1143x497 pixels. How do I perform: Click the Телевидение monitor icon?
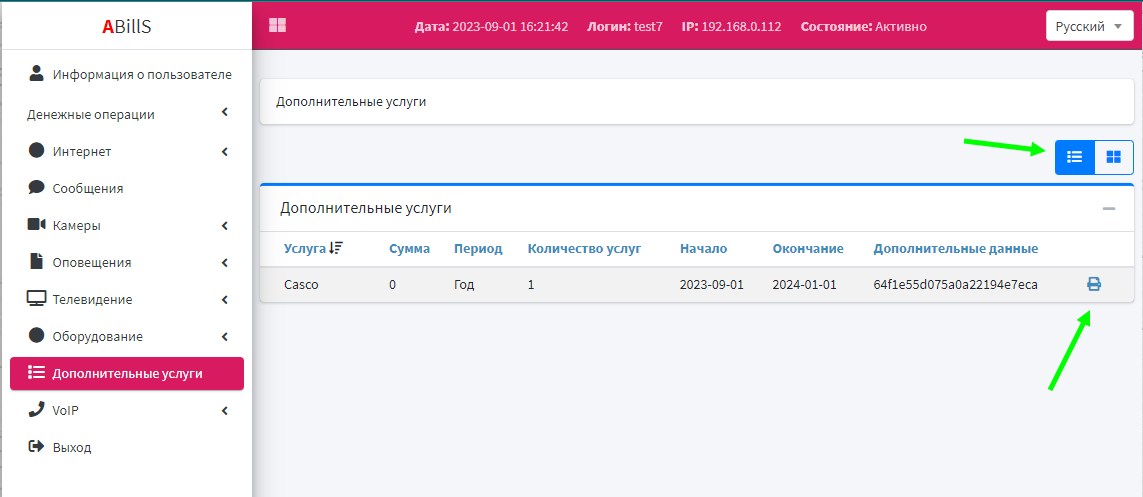36,298
